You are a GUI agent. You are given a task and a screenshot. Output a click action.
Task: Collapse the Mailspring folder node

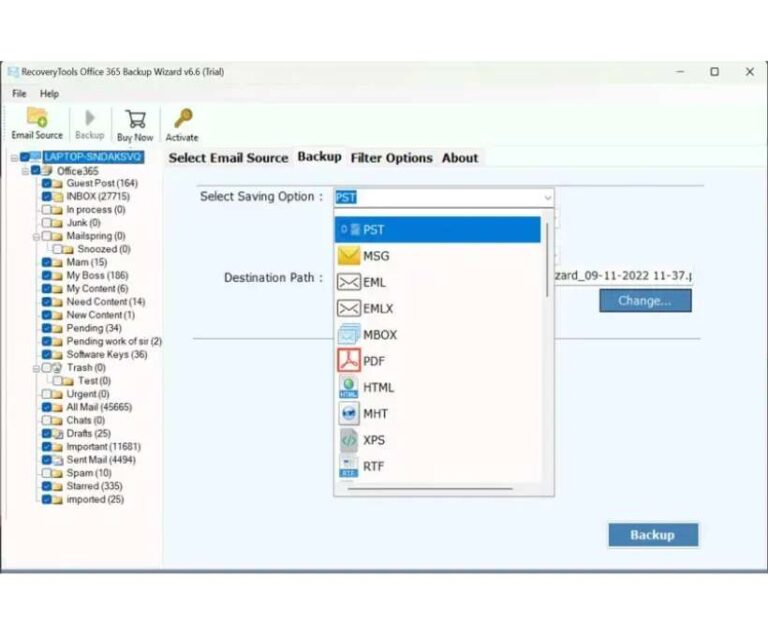coord(36,237)
